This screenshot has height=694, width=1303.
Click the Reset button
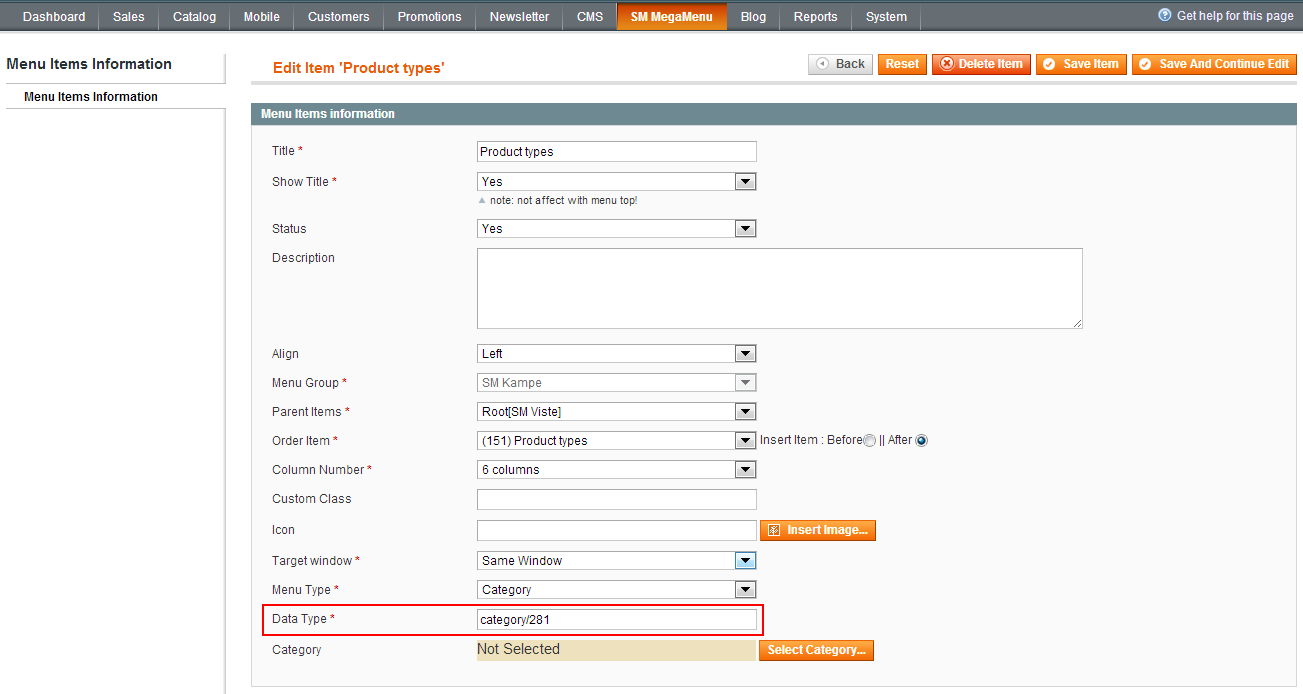(902, 64)
